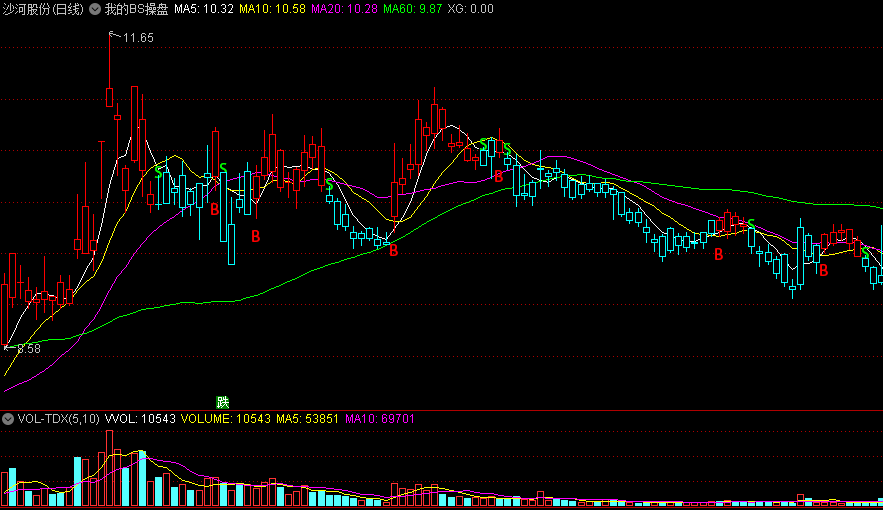This screenshot has width=883, height=510.
Task: Open the main chart indicator dropdown circle
Action: (95, 9)
